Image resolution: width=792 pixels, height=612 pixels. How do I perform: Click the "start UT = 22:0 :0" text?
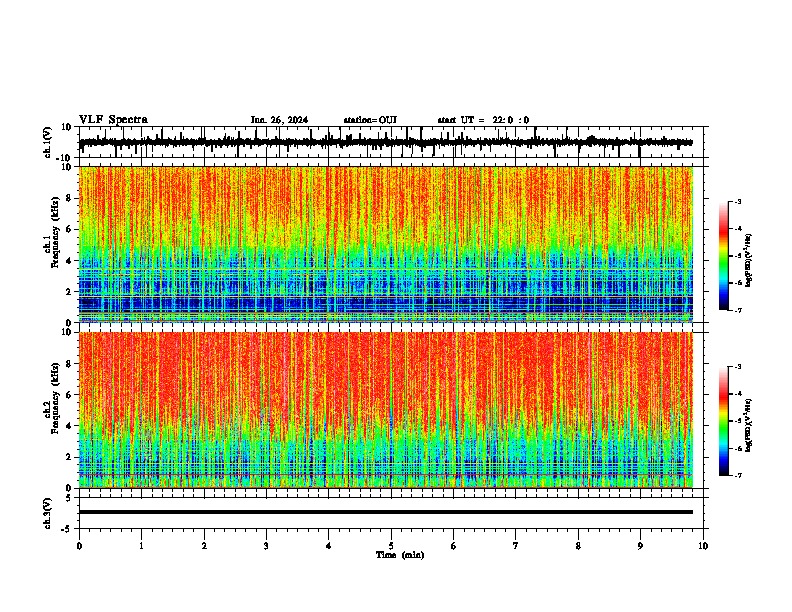click(483, 120)
